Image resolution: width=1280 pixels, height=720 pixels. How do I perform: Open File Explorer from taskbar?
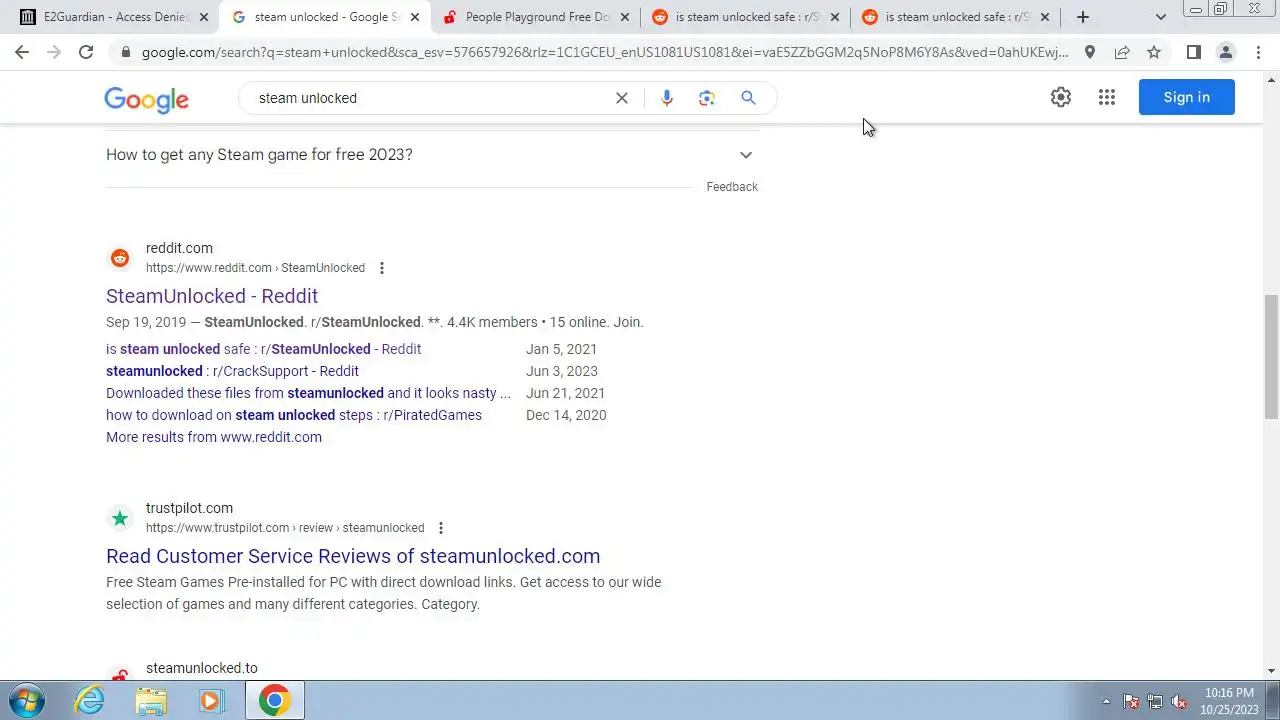click(150, 700)
